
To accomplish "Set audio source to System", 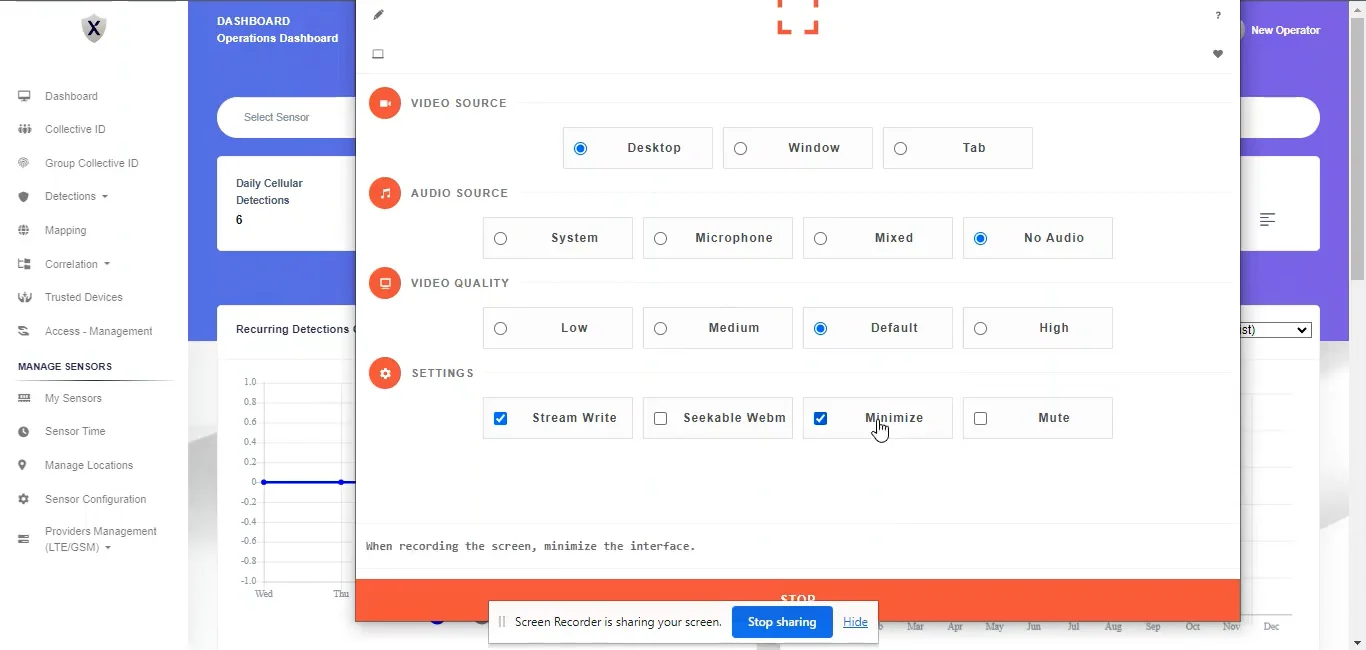I will [x=558, y=238].
